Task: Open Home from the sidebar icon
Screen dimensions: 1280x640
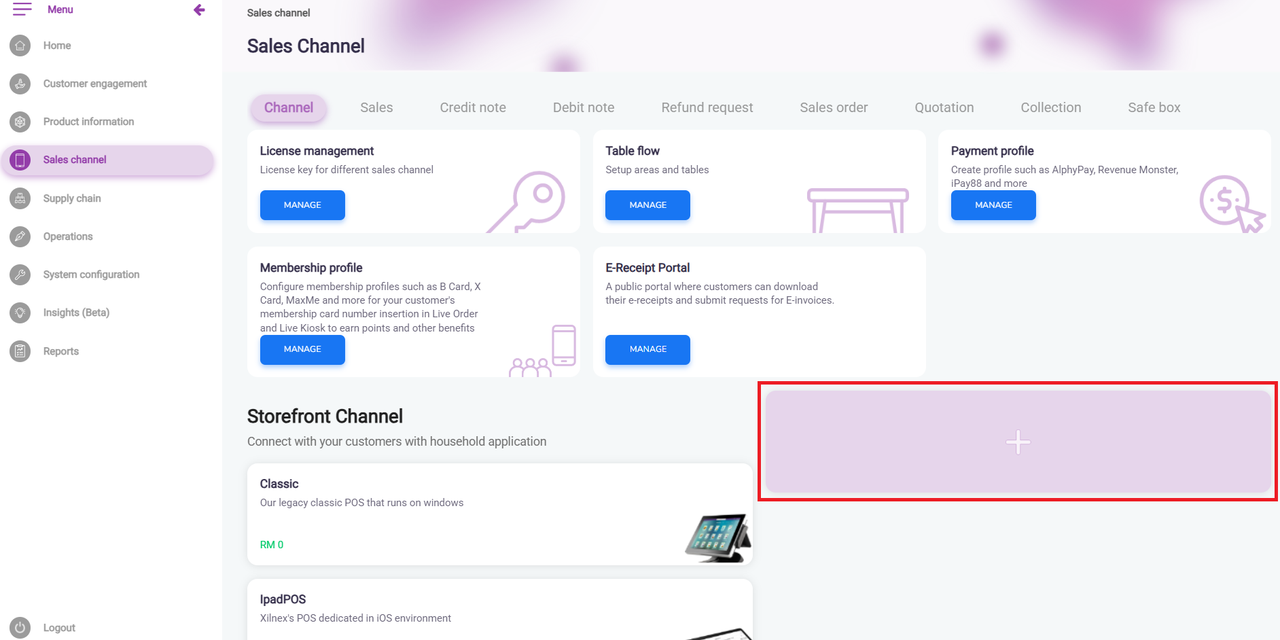Action: coord(20,46)
